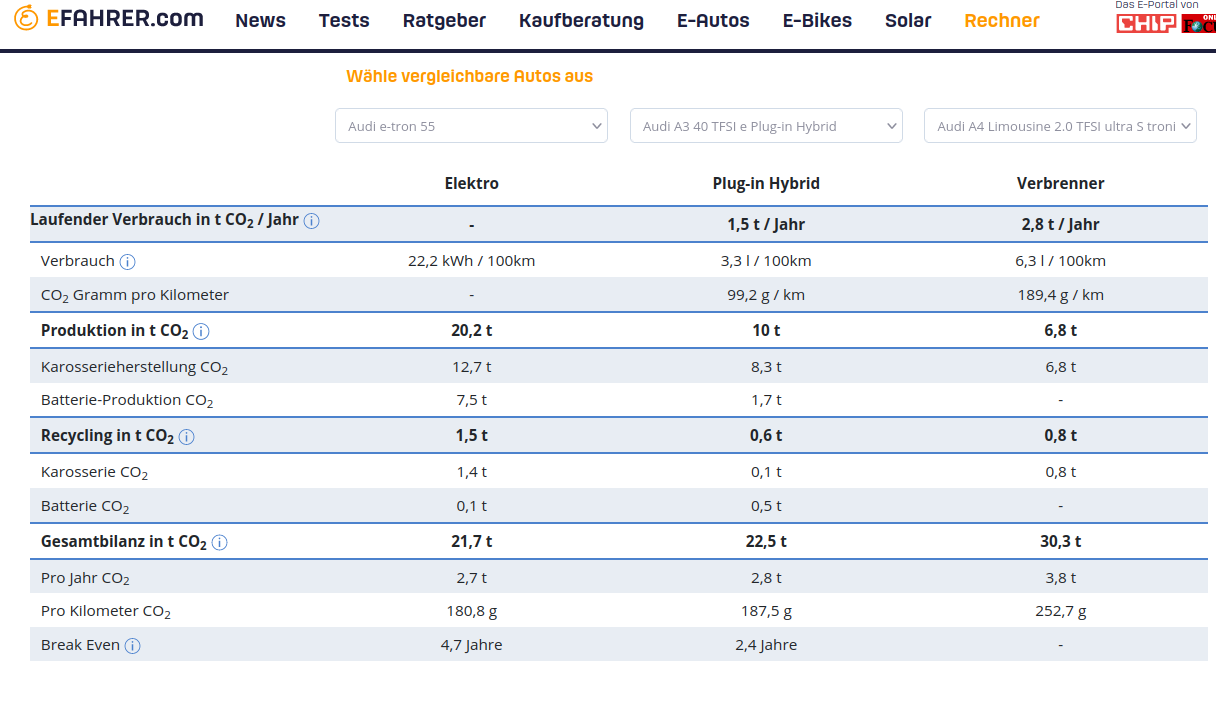1216x711 pixels.
Task: Open the Audi A3 40 TFSI e dropdown
Action: pyautogui.click(x=766, y=126)
